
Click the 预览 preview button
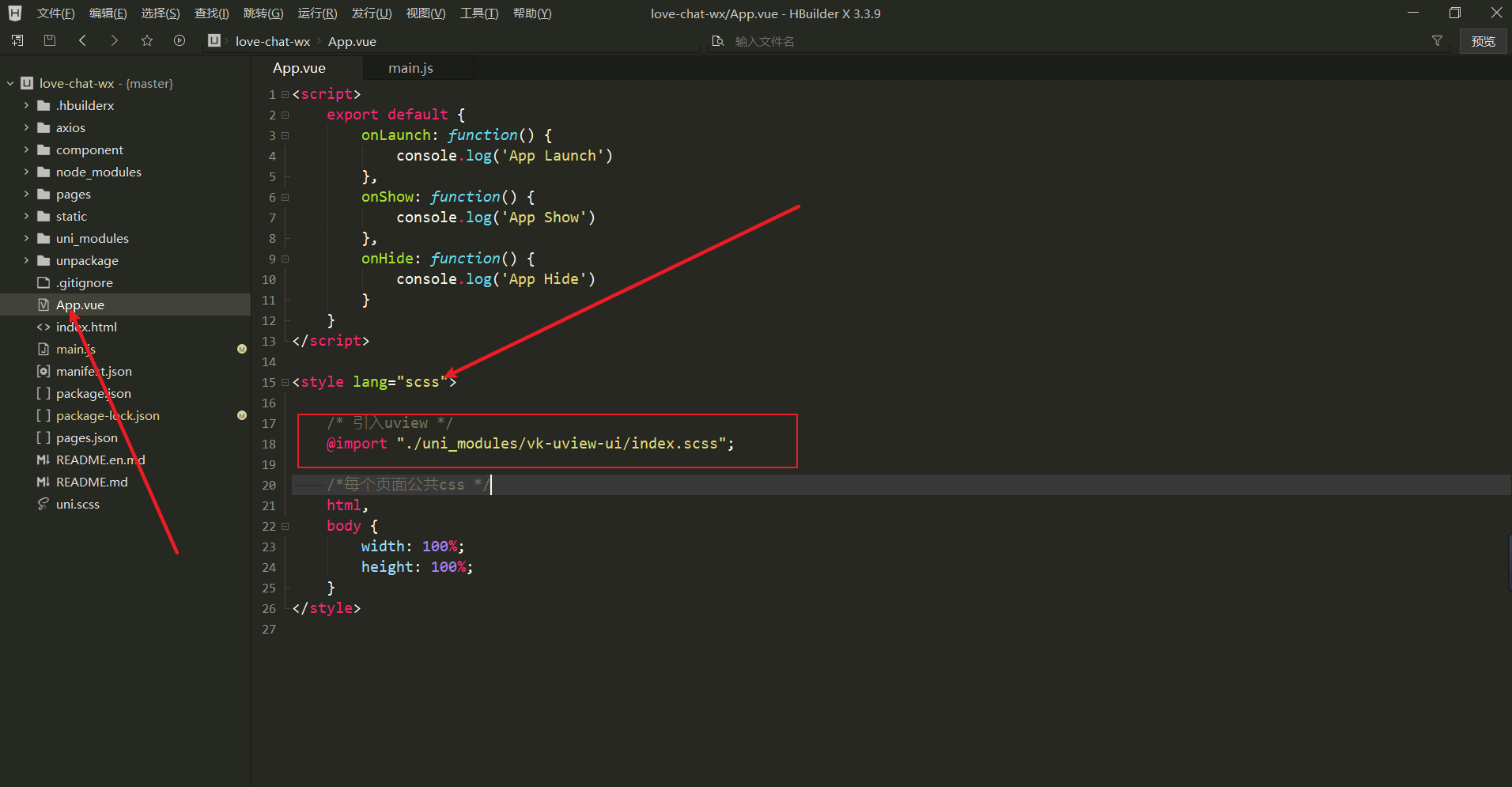coord(1484,41)
